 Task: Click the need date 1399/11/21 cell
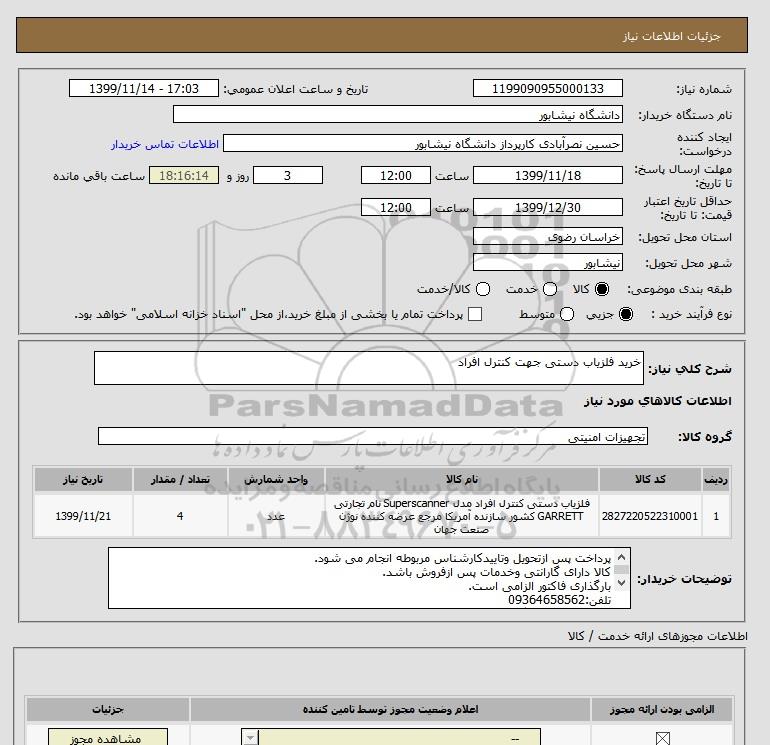(83, 516)
